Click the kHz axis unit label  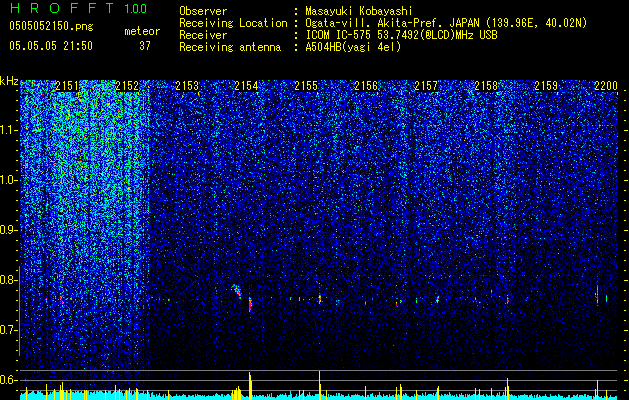[9, 81]
